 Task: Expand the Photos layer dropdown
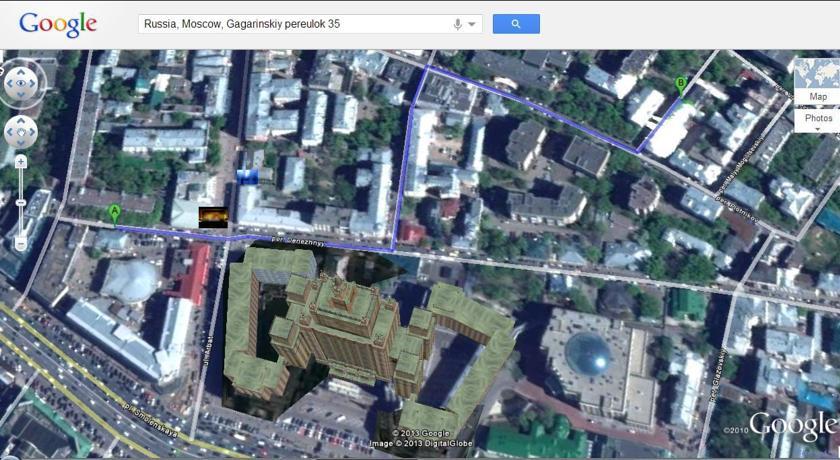pos(818,121)
